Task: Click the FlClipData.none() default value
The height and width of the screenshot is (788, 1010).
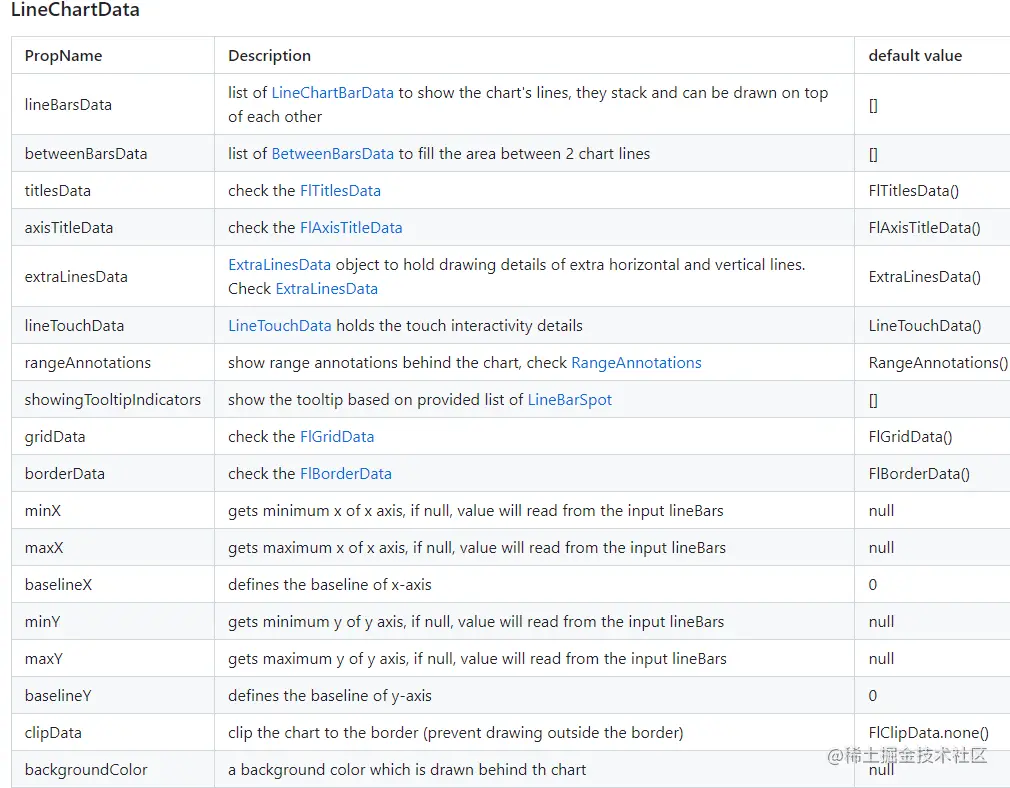Action: [928, 733]
